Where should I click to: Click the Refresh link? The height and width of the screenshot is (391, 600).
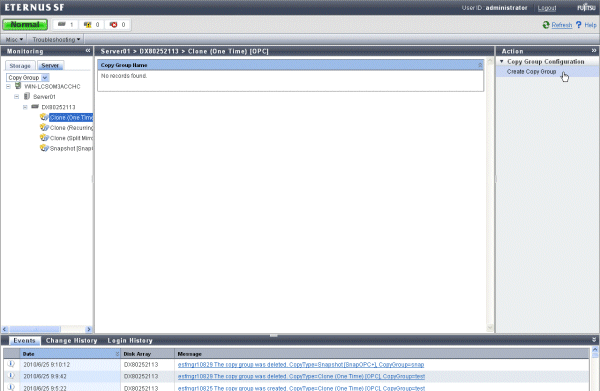tap(562, 25)
